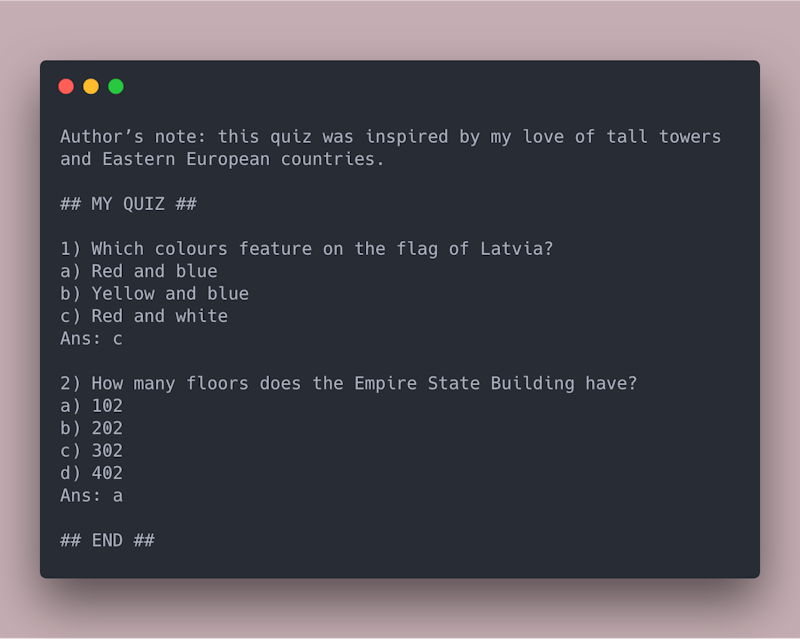Click answer option "c) Red and white"
The image size is (800, 639).
point(144,315)
